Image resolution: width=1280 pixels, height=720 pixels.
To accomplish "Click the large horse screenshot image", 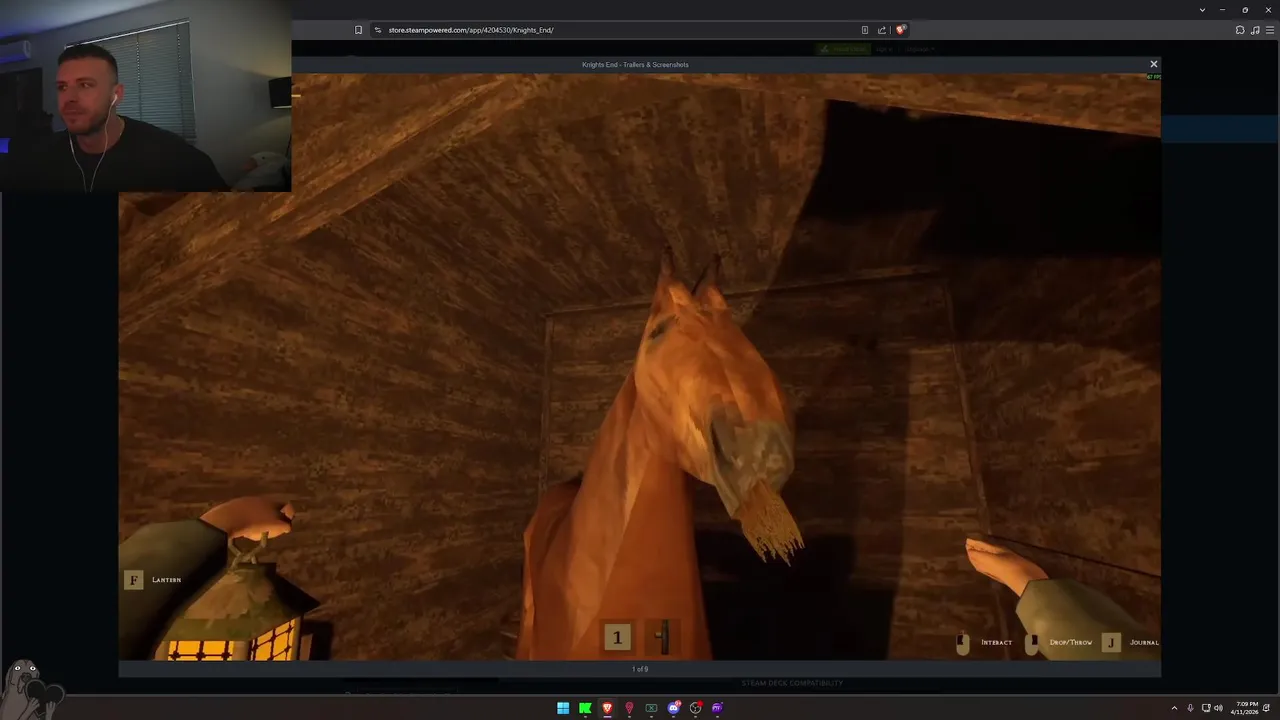I will (640, 366).
